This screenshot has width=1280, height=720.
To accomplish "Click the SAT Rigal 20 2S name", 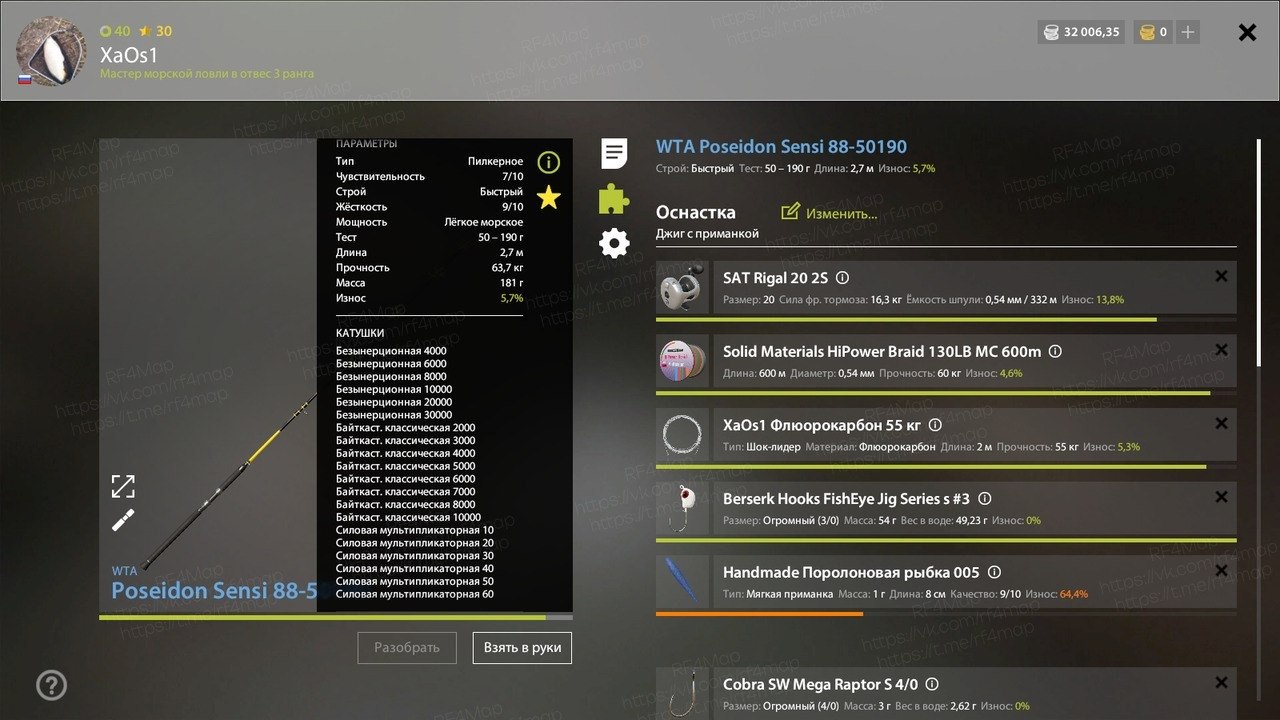I will point(776,278).
